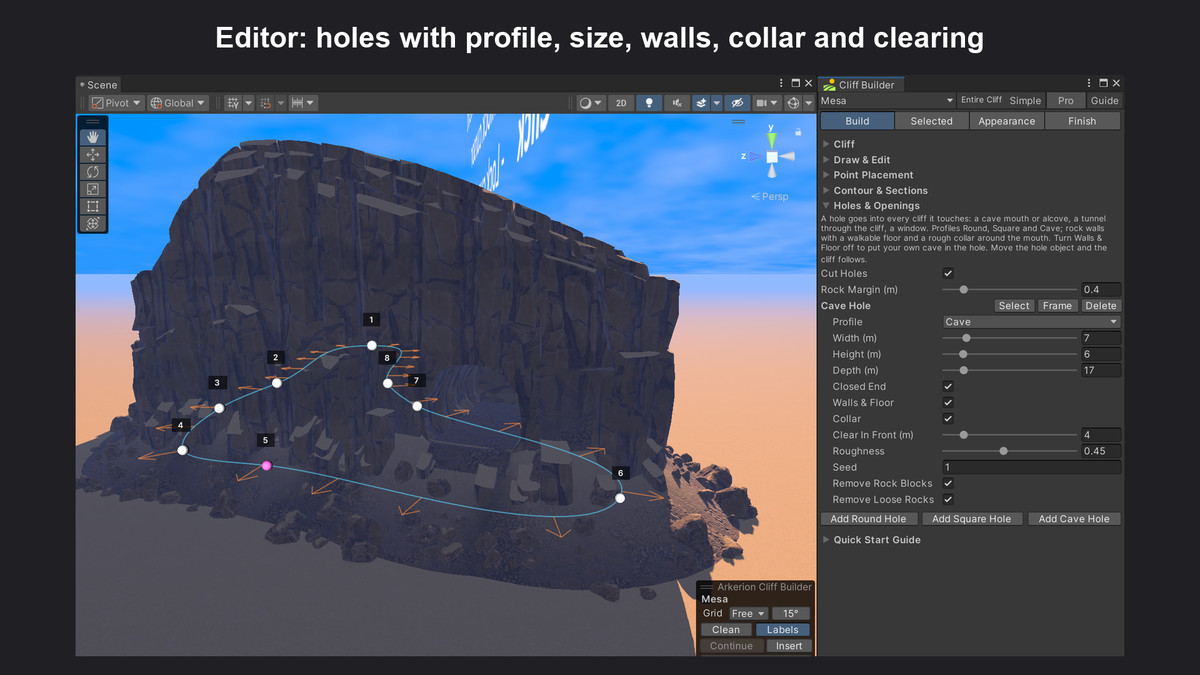This screenshot has height=675, width=1200.
Task: Click Add Cave Hole
Action: coord(1074,519)
